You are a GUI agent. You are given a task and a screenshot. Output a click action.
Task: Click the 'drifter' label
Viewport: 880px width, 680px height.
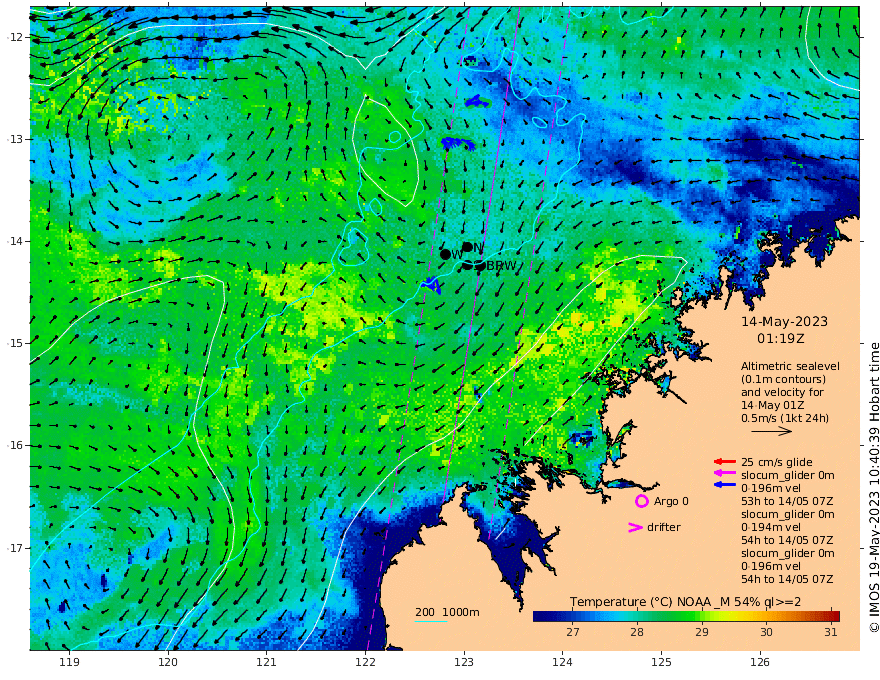click(663, 527)
